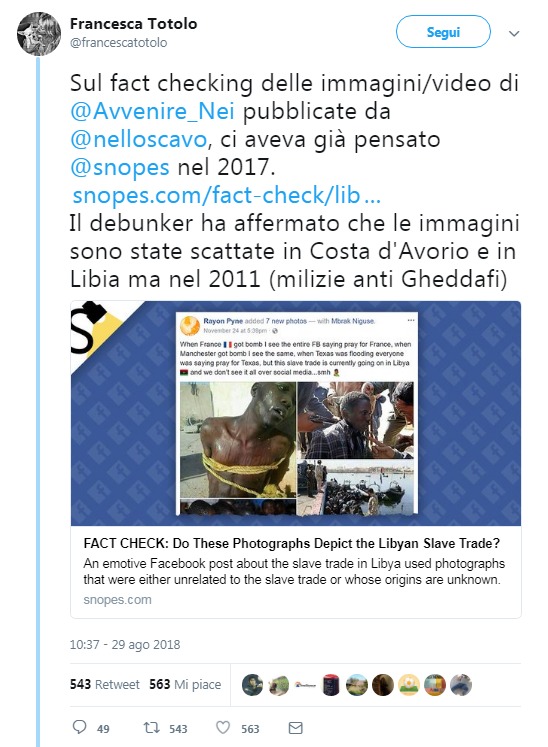Viewport: 548px width, 747px height.
Task: Click the envelope direct message icon
Action: 295,727
